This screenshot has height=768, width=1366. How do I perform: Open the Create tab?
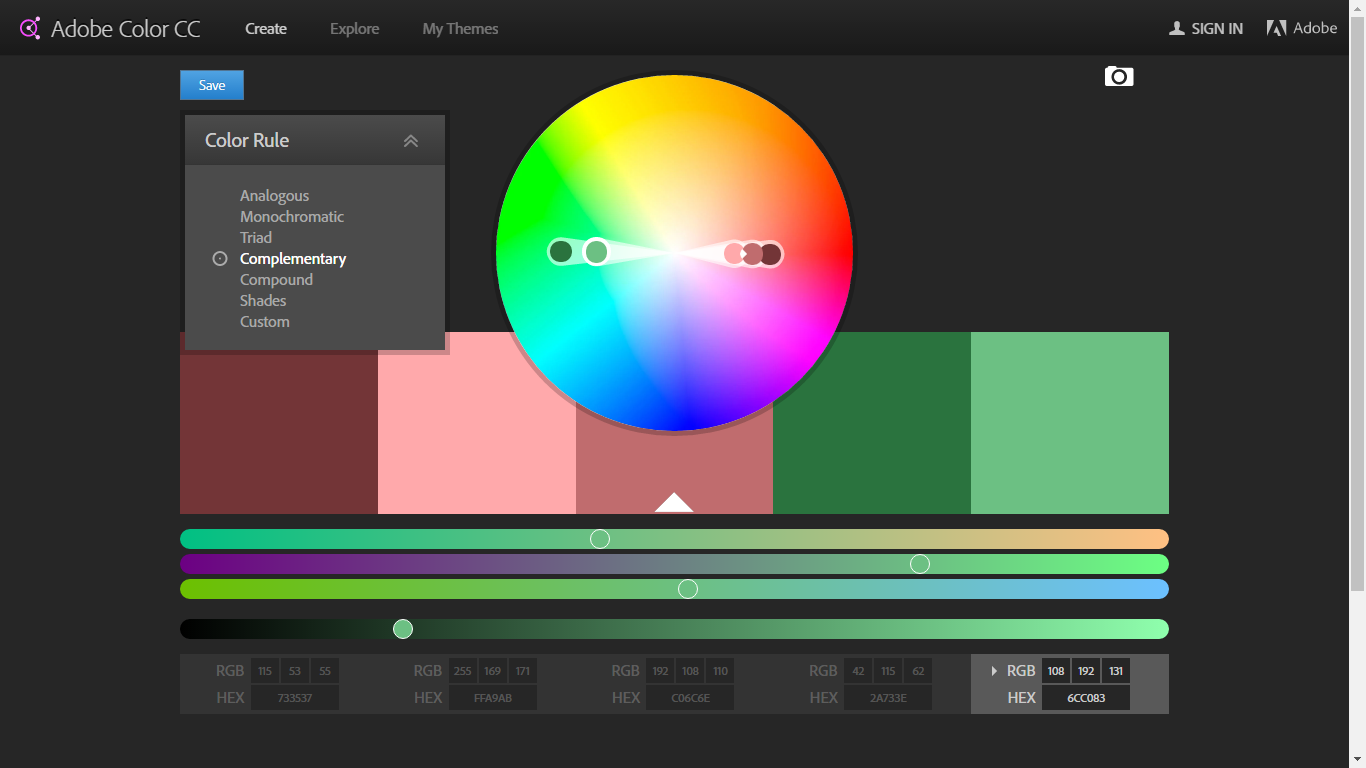[x=266, y=29]
